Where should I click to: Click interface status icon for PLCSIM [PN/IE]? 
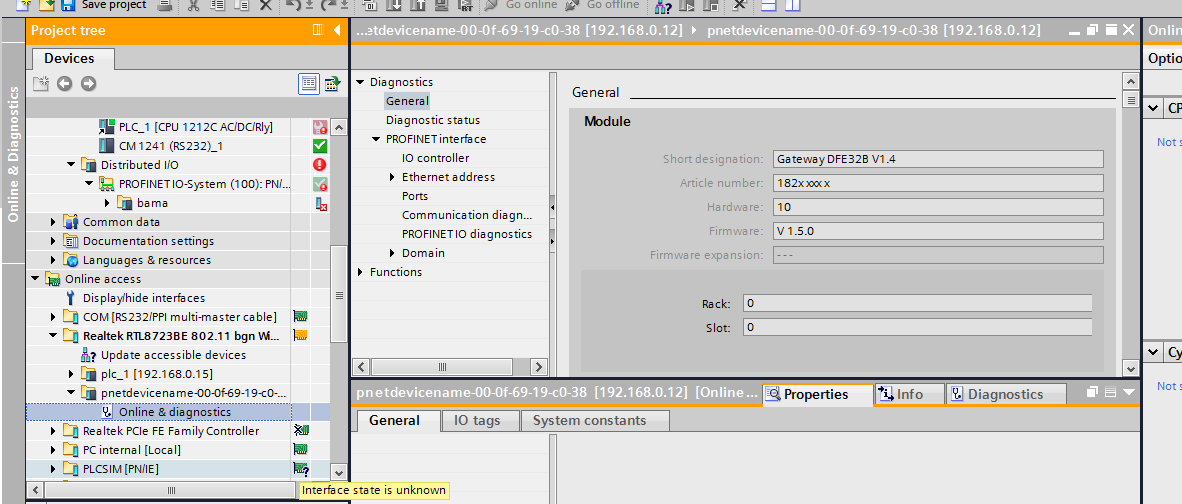tap(301, 469)
